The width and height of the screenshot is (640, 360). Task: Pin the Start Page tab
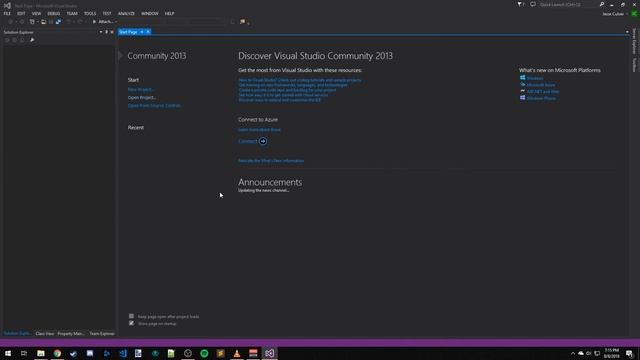point(142,32)
